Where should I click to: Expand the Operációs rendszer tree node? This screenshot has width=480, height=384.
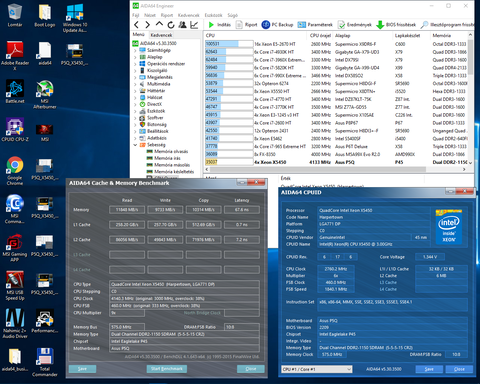point(135,64)
